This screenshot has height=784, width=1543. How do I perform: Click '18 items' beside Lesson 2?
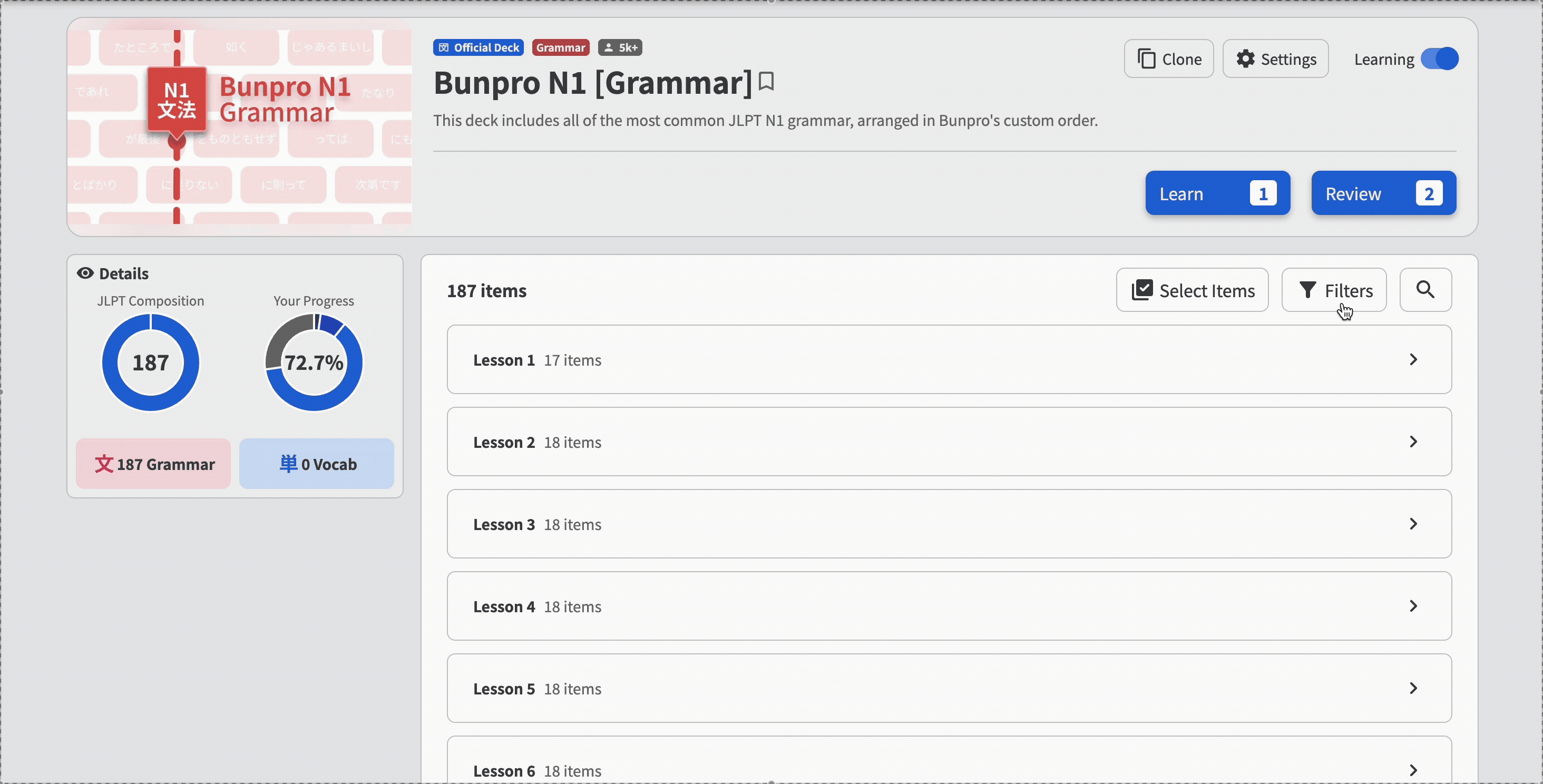click(x=572, y=442)
